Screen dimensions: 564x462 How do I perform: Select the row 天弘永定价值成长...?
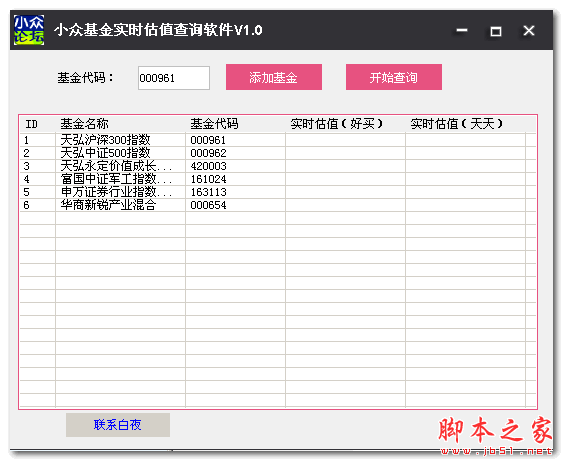coord(278,166)
